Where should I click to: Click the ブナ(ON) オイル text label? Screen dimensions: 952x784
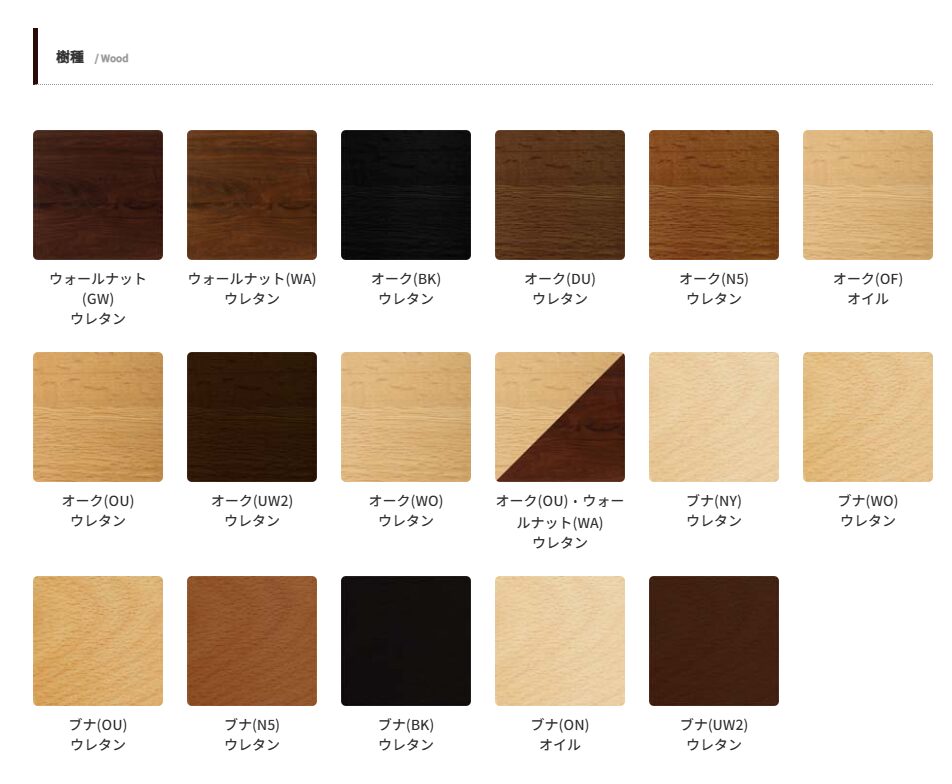click(560, 735)
